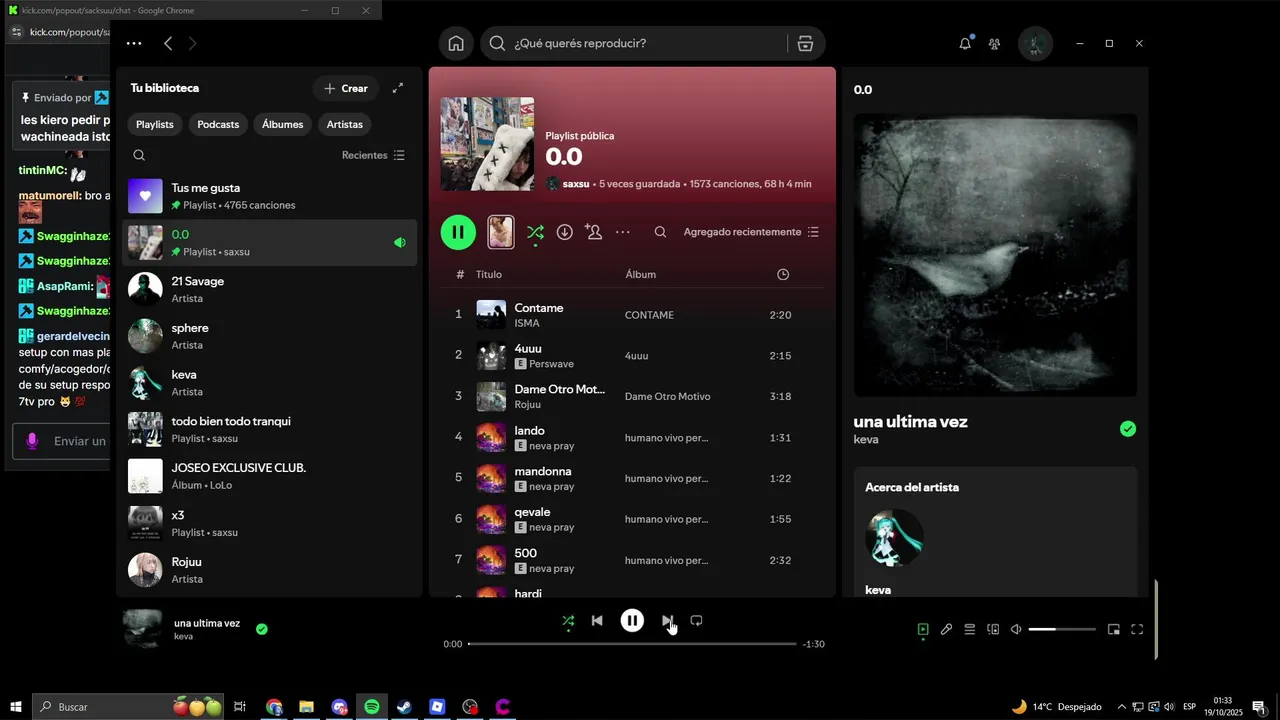The height and width of the screenshot is (720, 1280).
Task: Filter library by Álbumes
Action: point(283,124)
